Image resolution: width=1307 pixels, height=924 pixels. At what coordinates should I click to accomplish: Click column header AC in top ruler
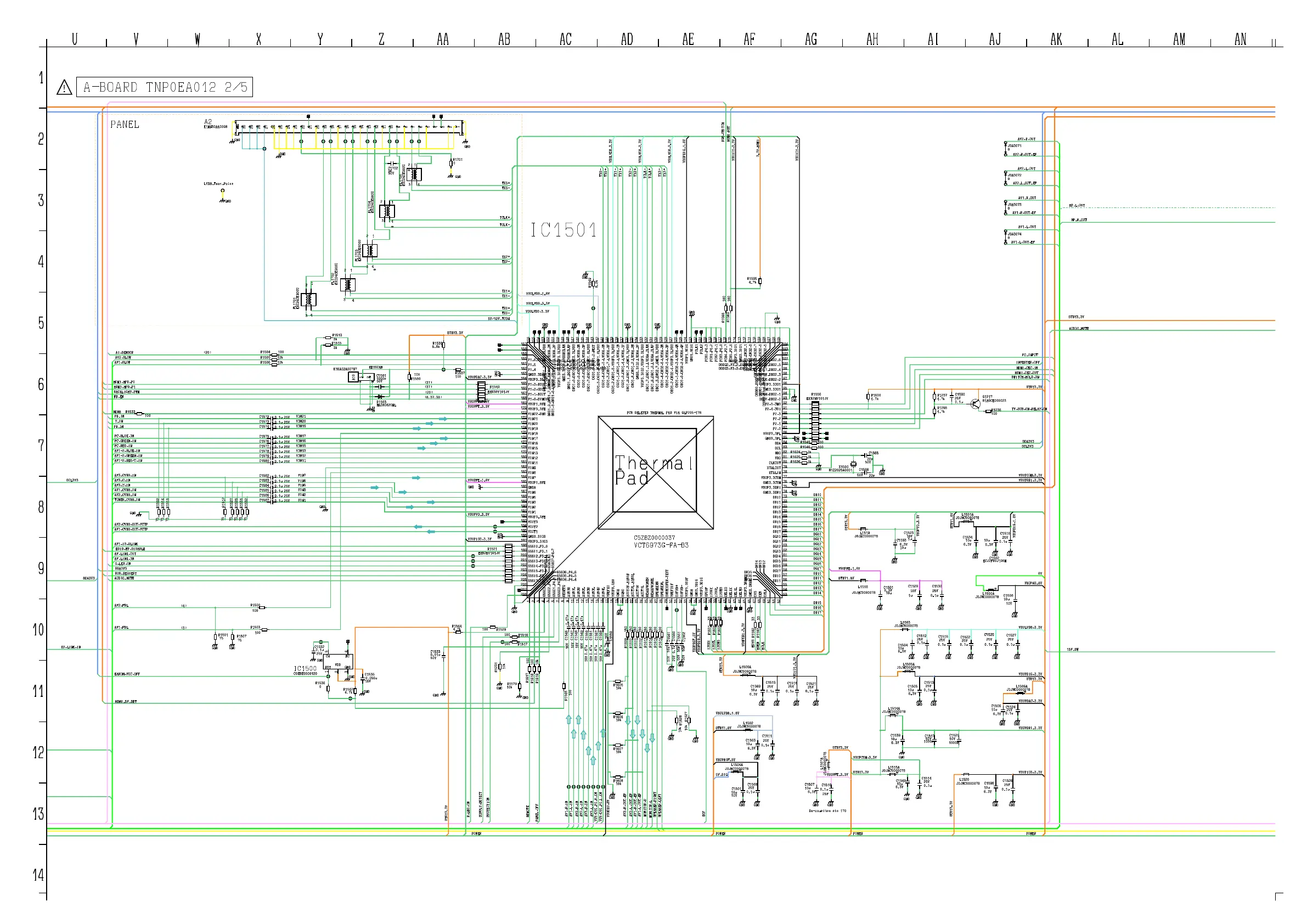(565, 40)
